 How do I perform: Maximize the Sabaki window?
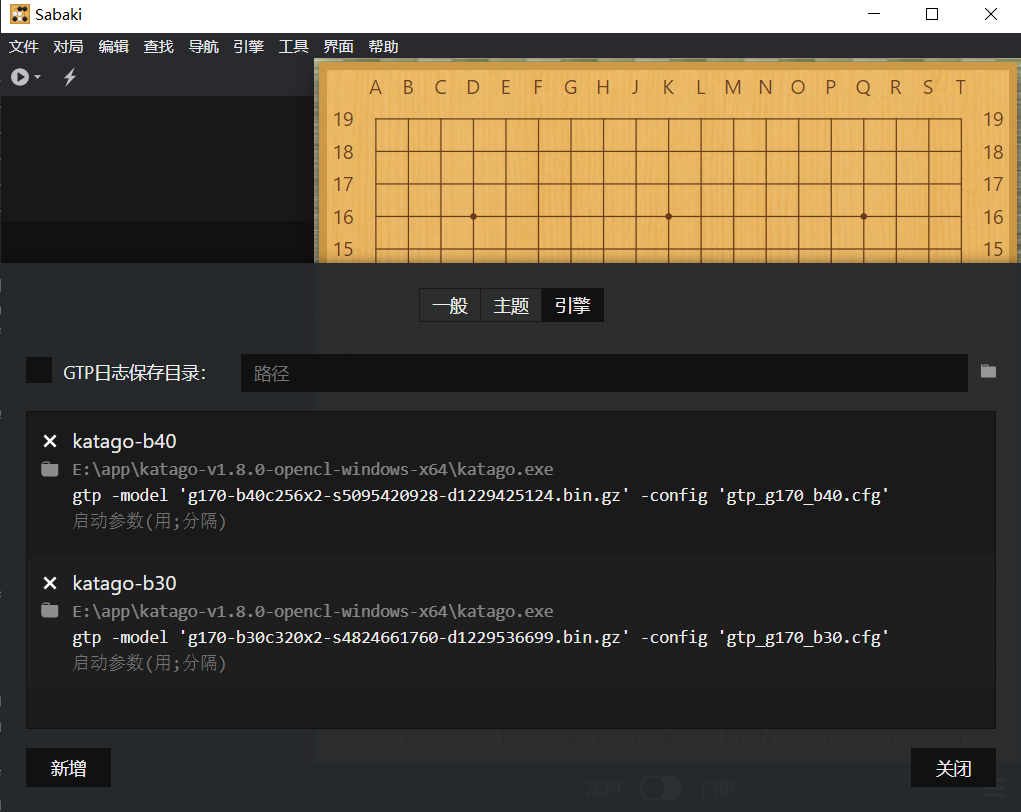tap(932, 14)
